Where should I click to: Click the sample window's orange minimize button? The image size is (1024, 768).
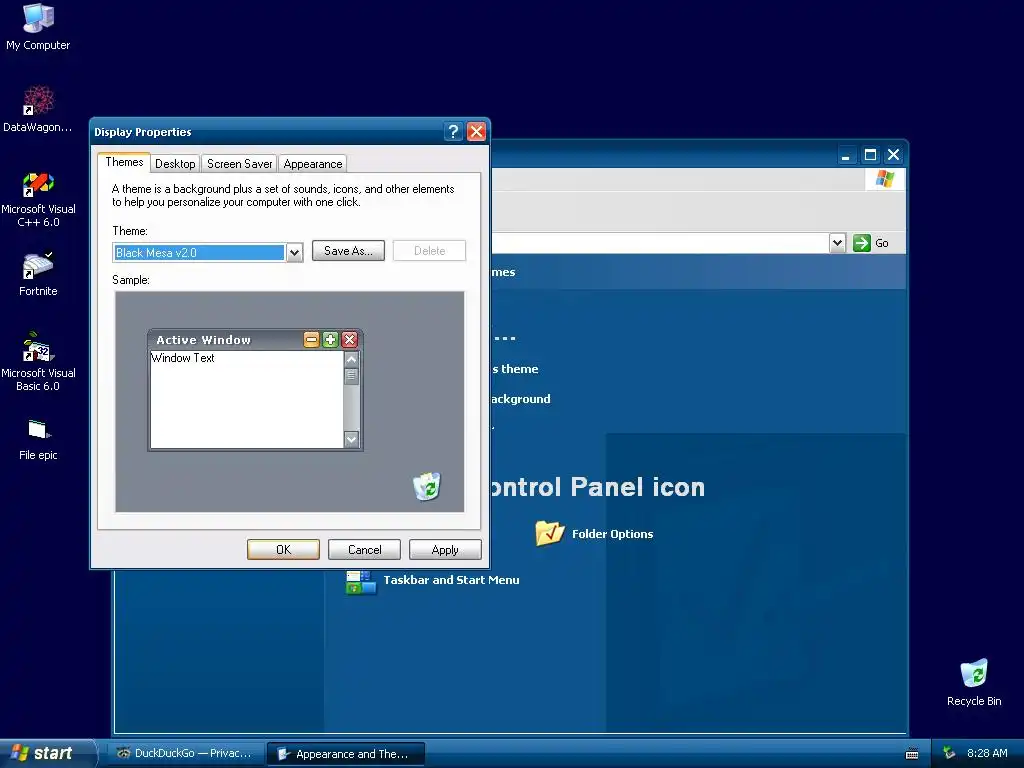click(x=312, y=340)
